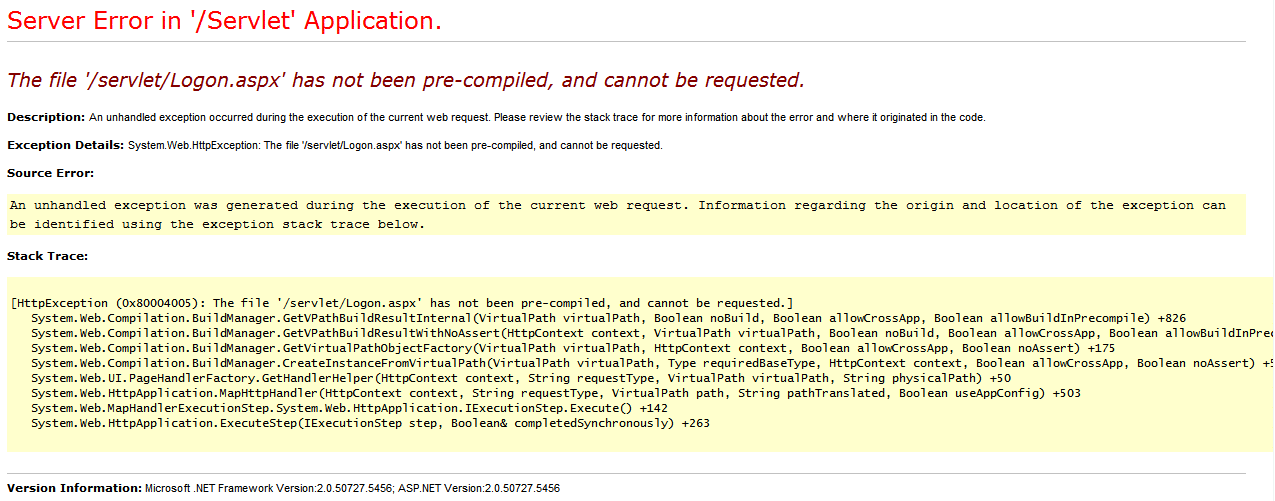
Task: Click the CreateInstanceFromVirtualPath stack trace line
Action: 650,363
